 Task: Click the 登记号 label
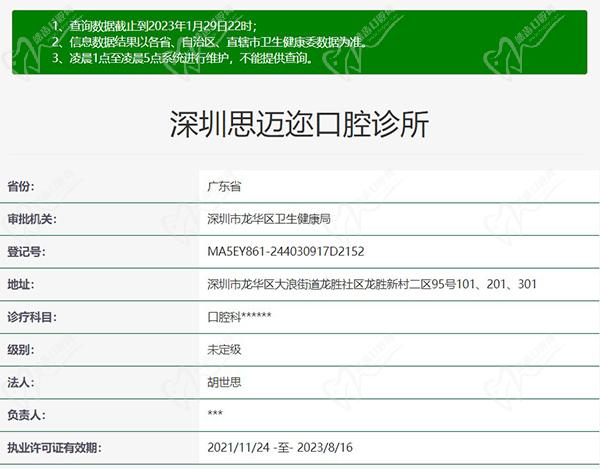tap(26, 252)
